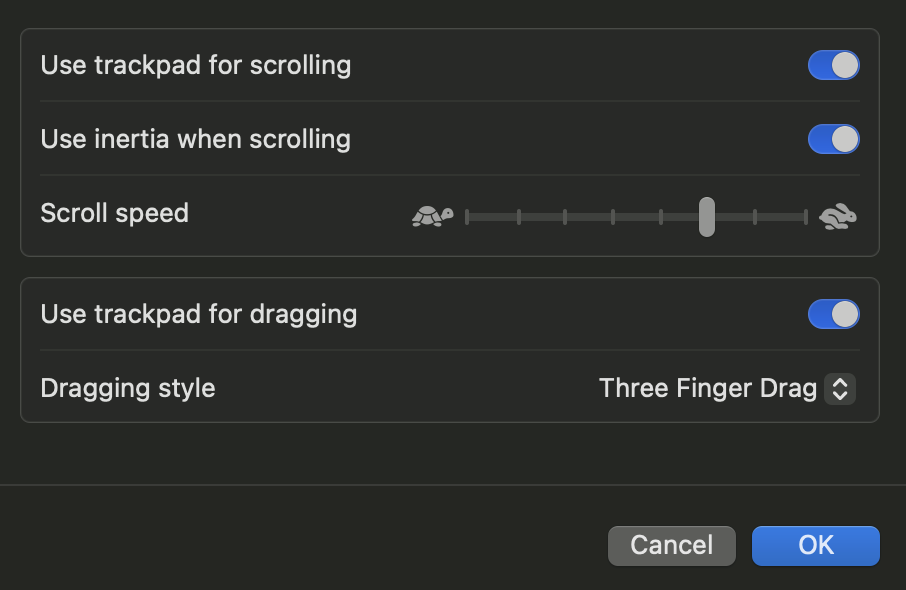Set scroll speed to the fastest tick

[805, 216]
